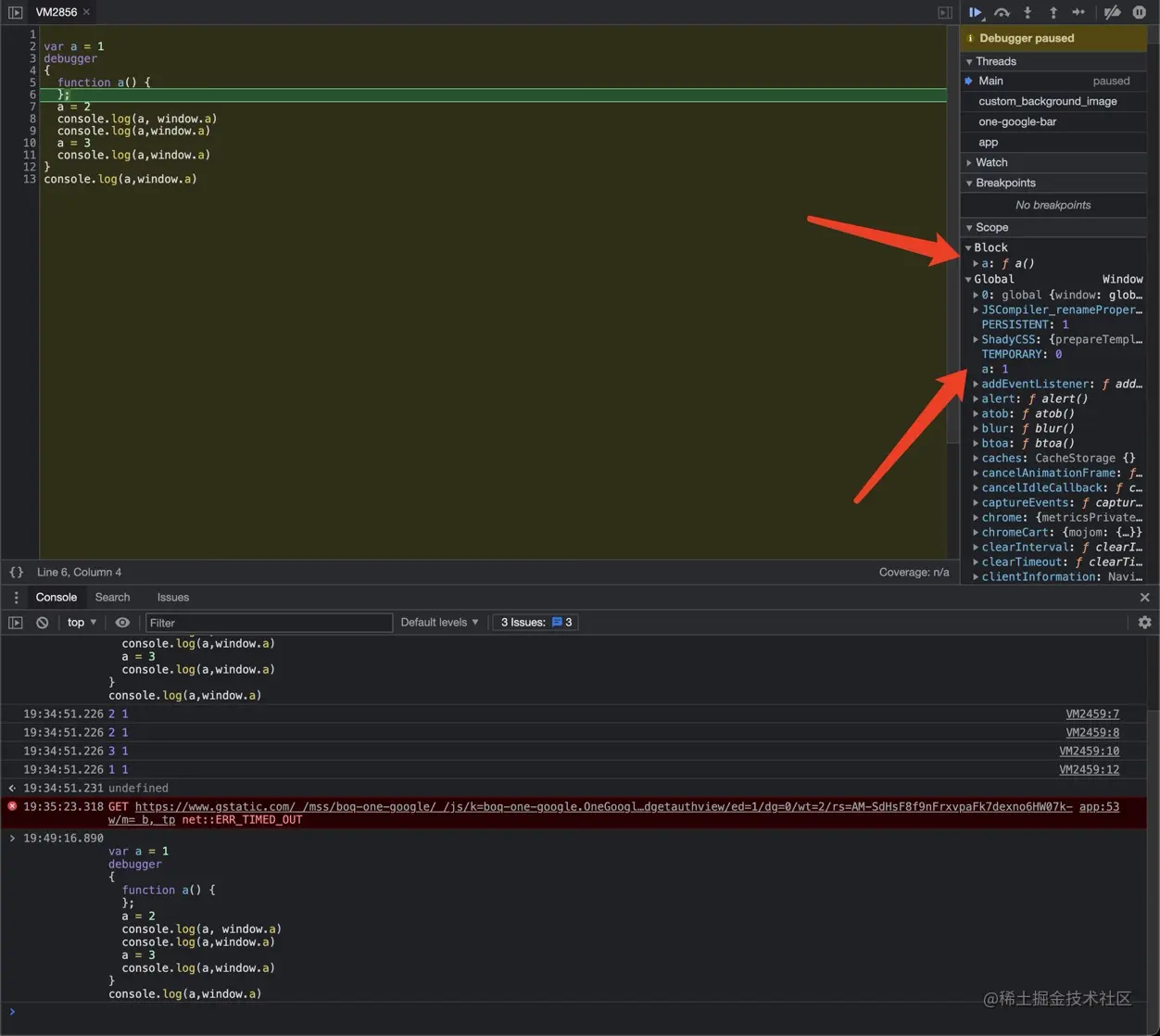This screenshot has width=1160, height=1036.
Task: Expand the chromeCart object entry
Action: (x=976, y=532)
